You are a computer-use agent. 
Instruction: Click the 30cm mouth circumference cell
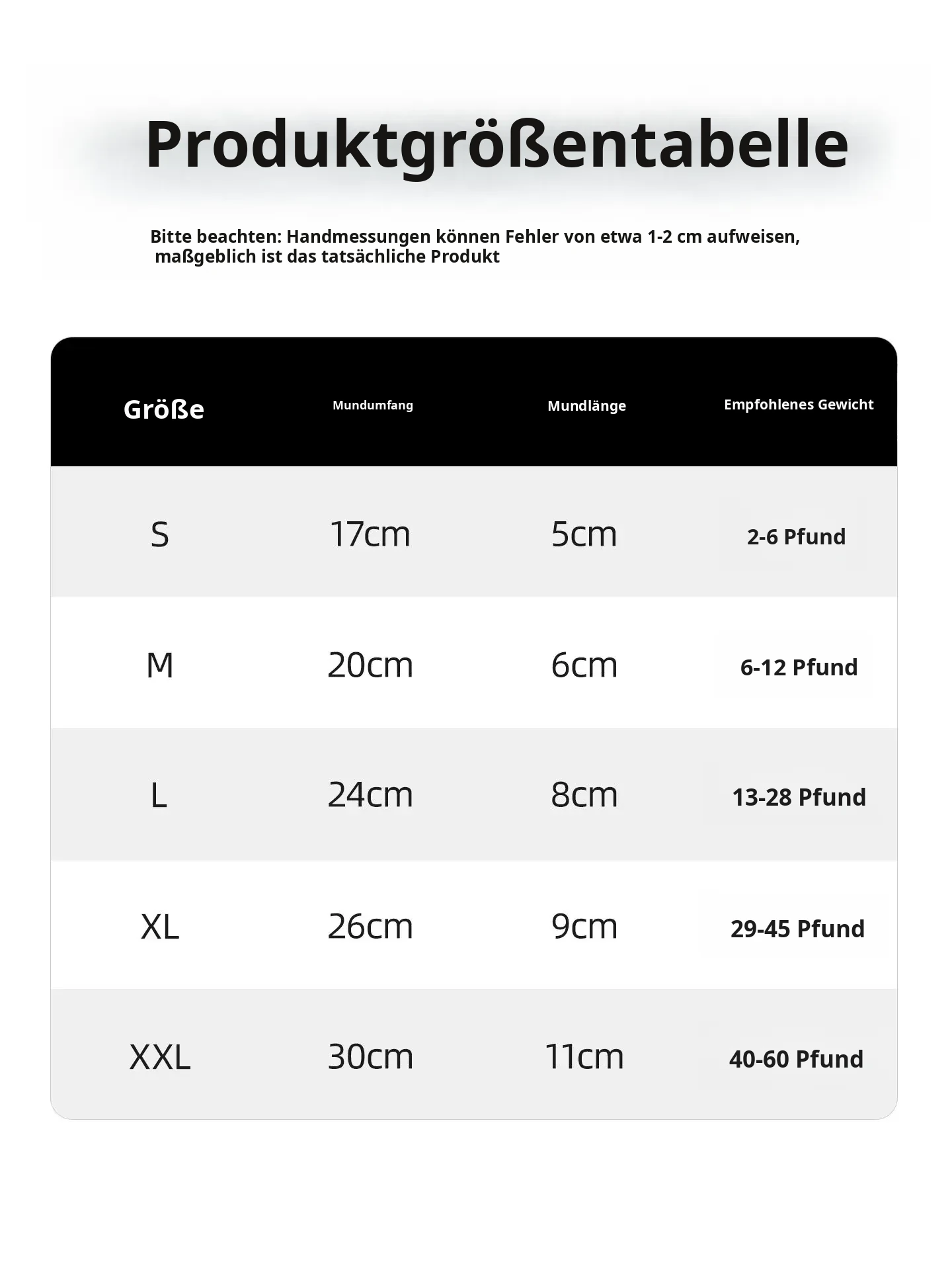(370, 1056)
